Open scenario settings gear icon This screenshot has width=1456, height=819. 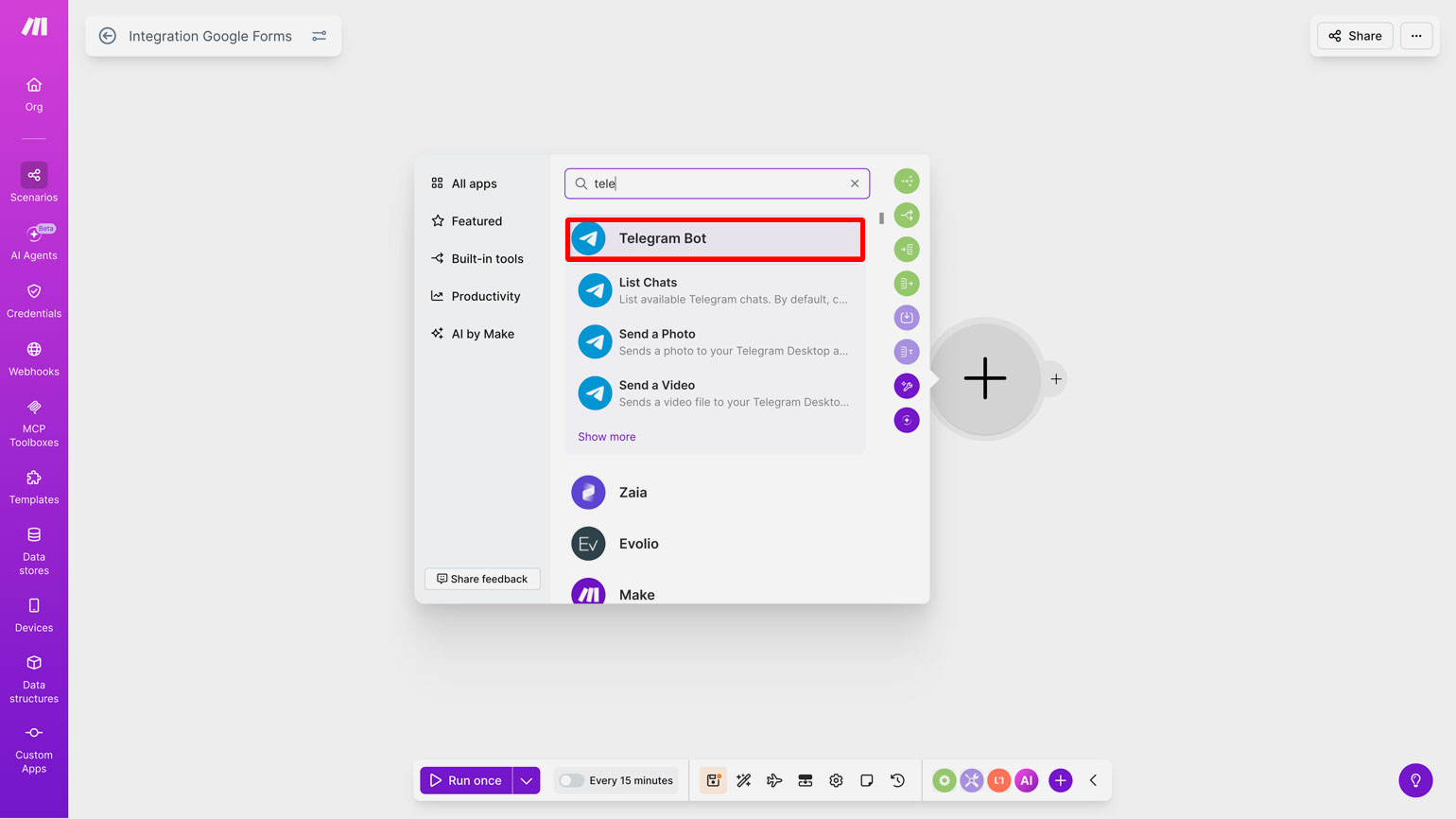(x=836, y=780)
